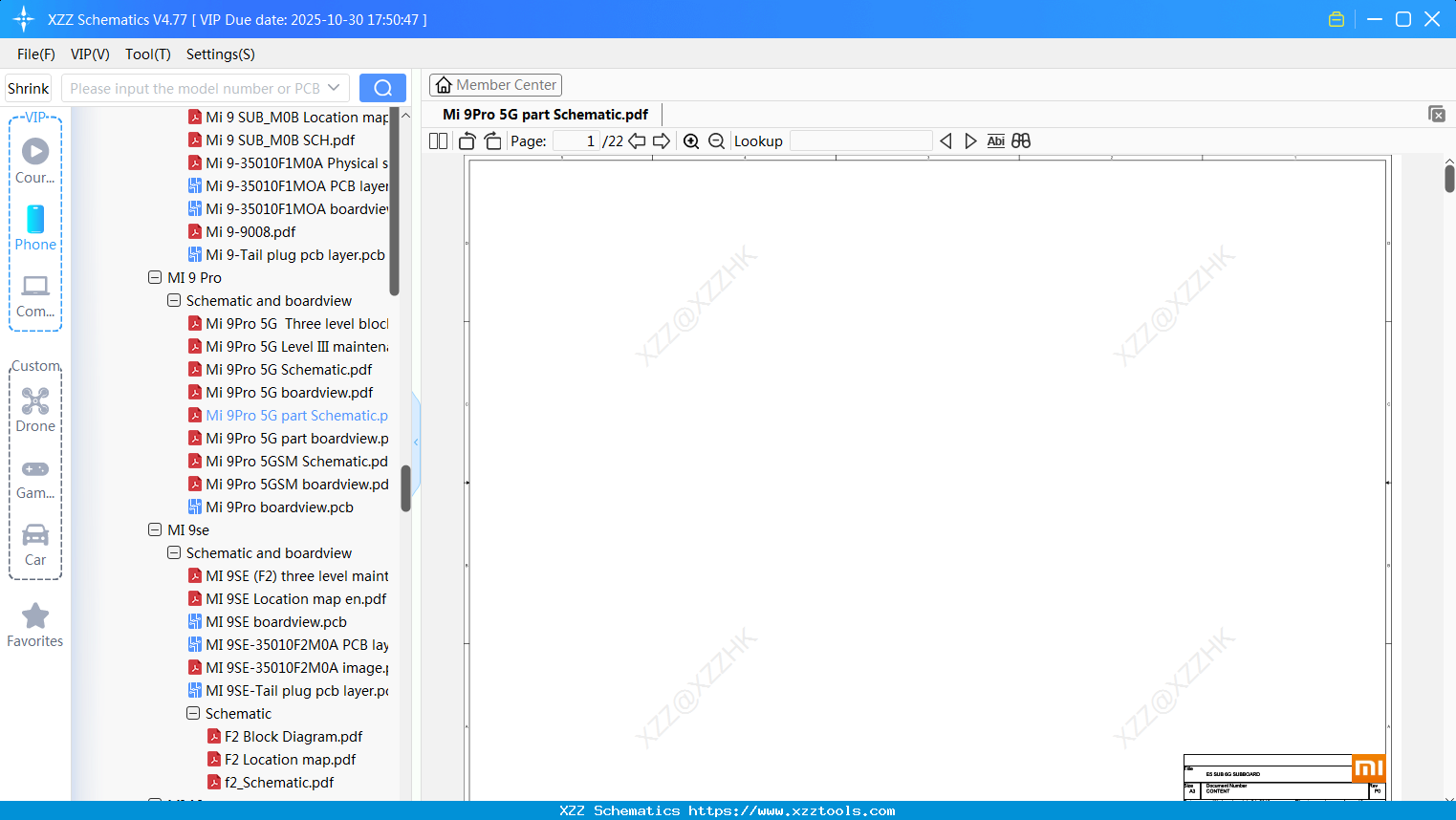The height and width of the screenshot is (820, 1456).
Task: Go to the previous page arrow
Action: click(637, 141)
